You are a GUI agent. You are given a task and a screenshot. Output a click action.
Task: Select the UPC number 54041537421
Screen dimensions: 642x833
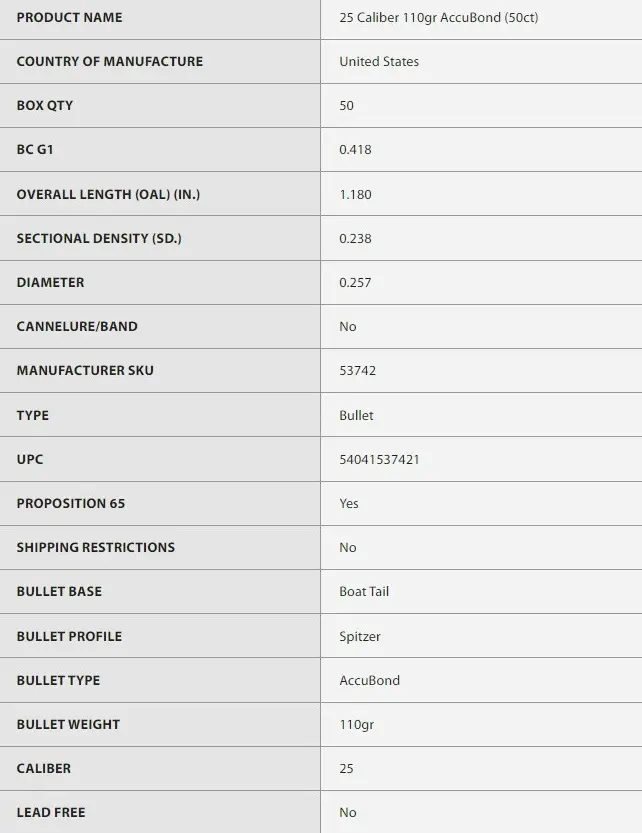(x=379, y=459)
